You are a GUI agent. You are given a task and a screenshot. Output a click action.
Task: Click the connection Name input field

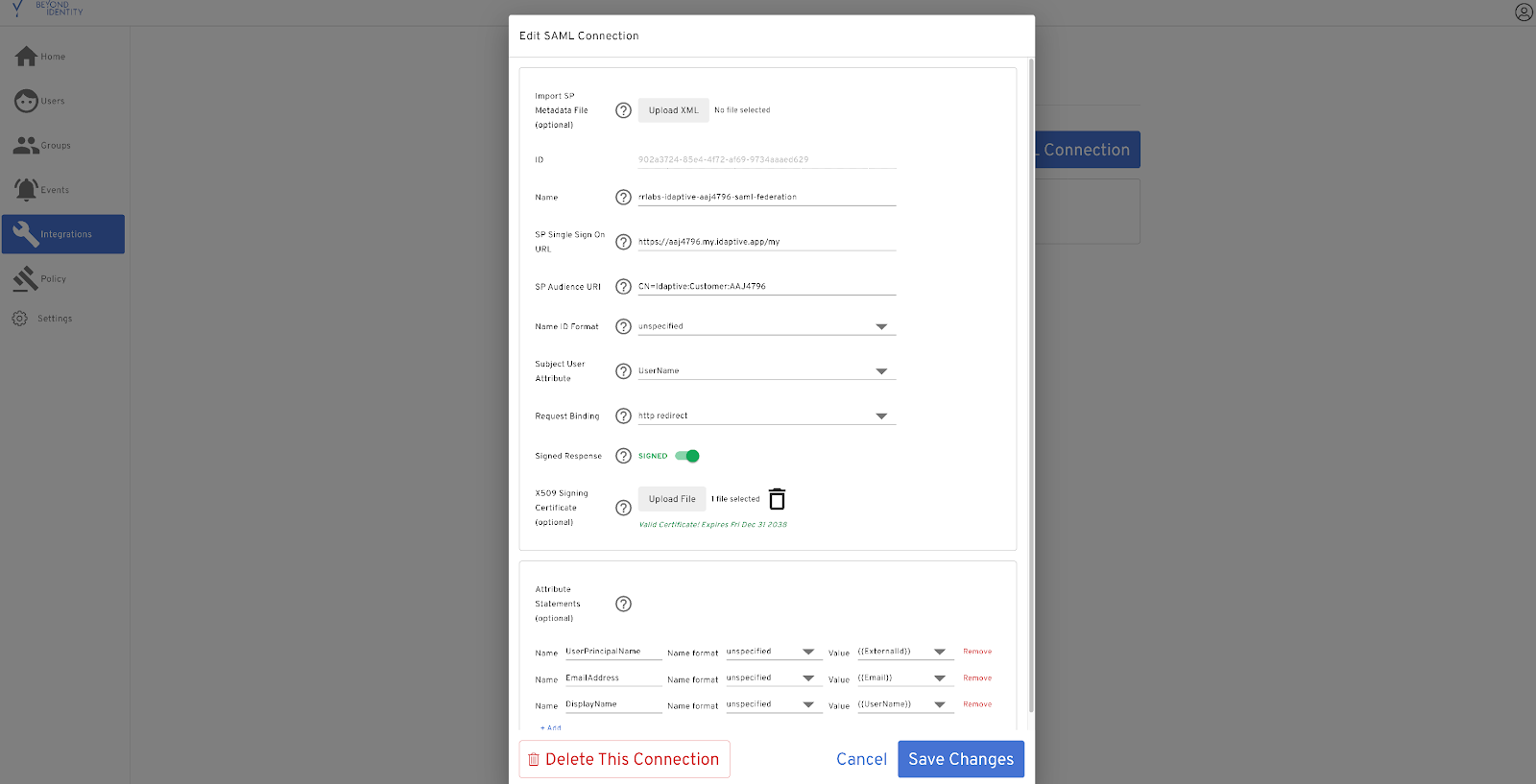(x=766, y=197)
